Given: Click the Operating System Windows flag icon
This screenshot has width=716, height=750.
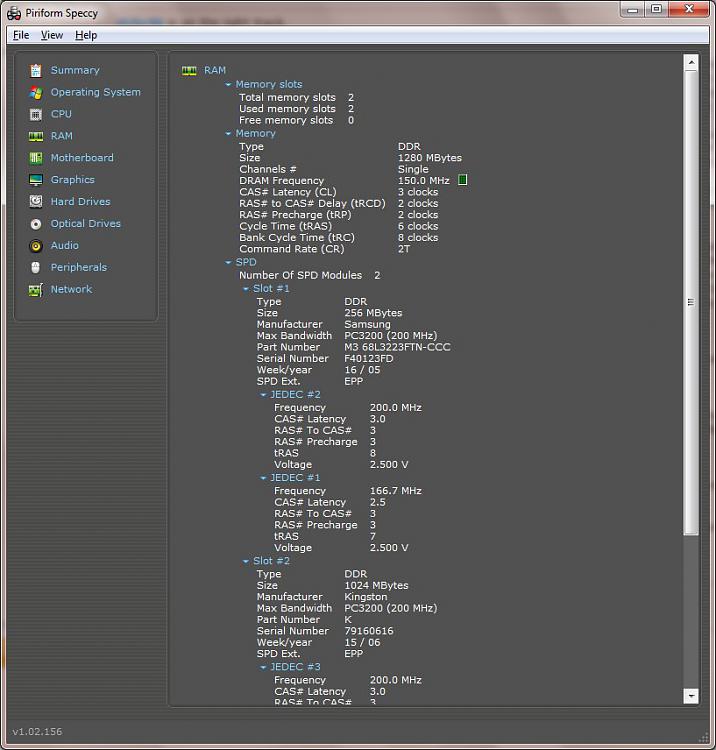Looking at the screenshot, I should coord(36,92).
